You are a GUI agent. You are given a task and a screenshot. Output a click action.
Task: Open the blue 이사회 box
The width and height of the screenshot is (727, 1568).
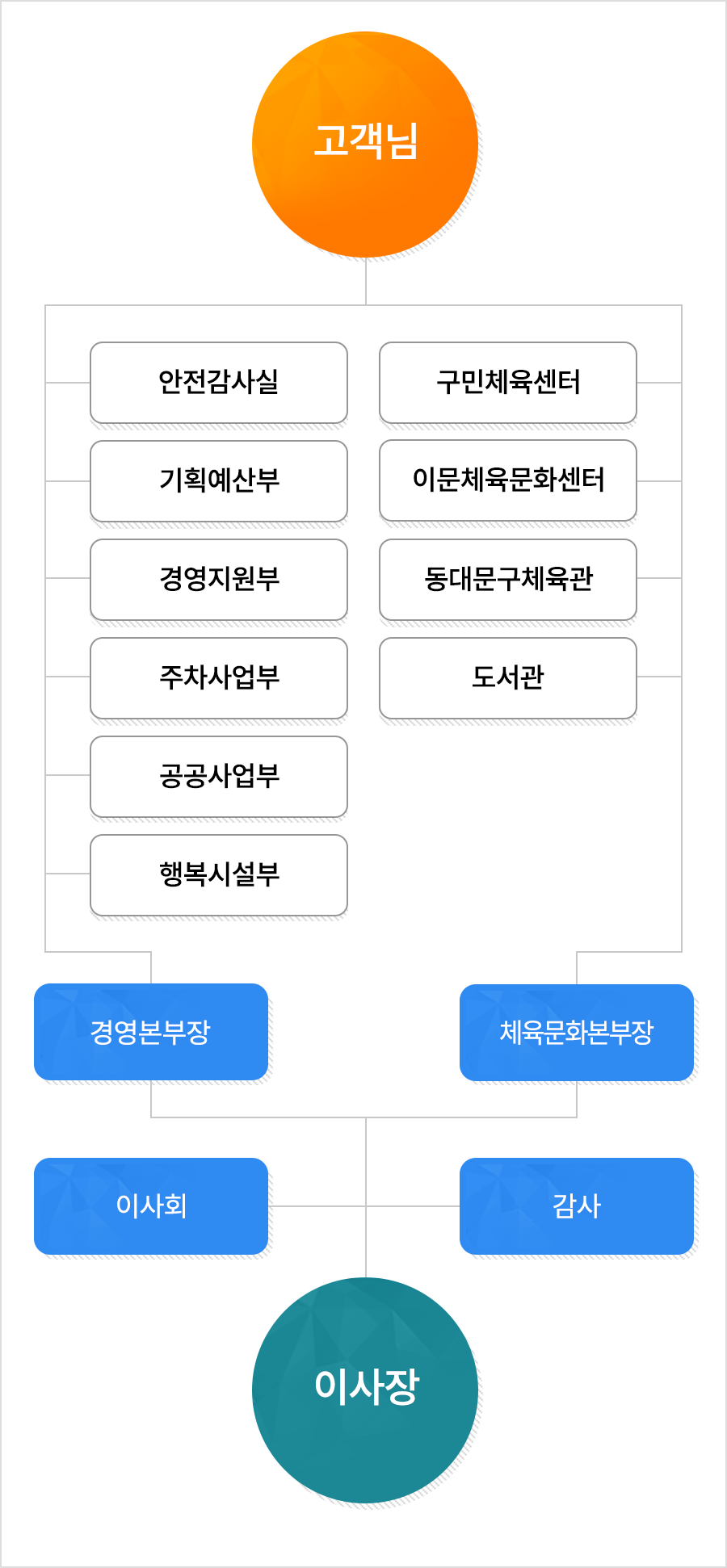point(151,1205)
